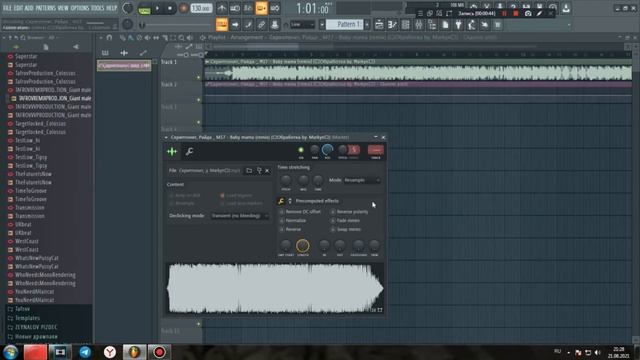Browse for sample file folder icon
The height and width of the screenshot is (360, 640).
click(249, 171)
